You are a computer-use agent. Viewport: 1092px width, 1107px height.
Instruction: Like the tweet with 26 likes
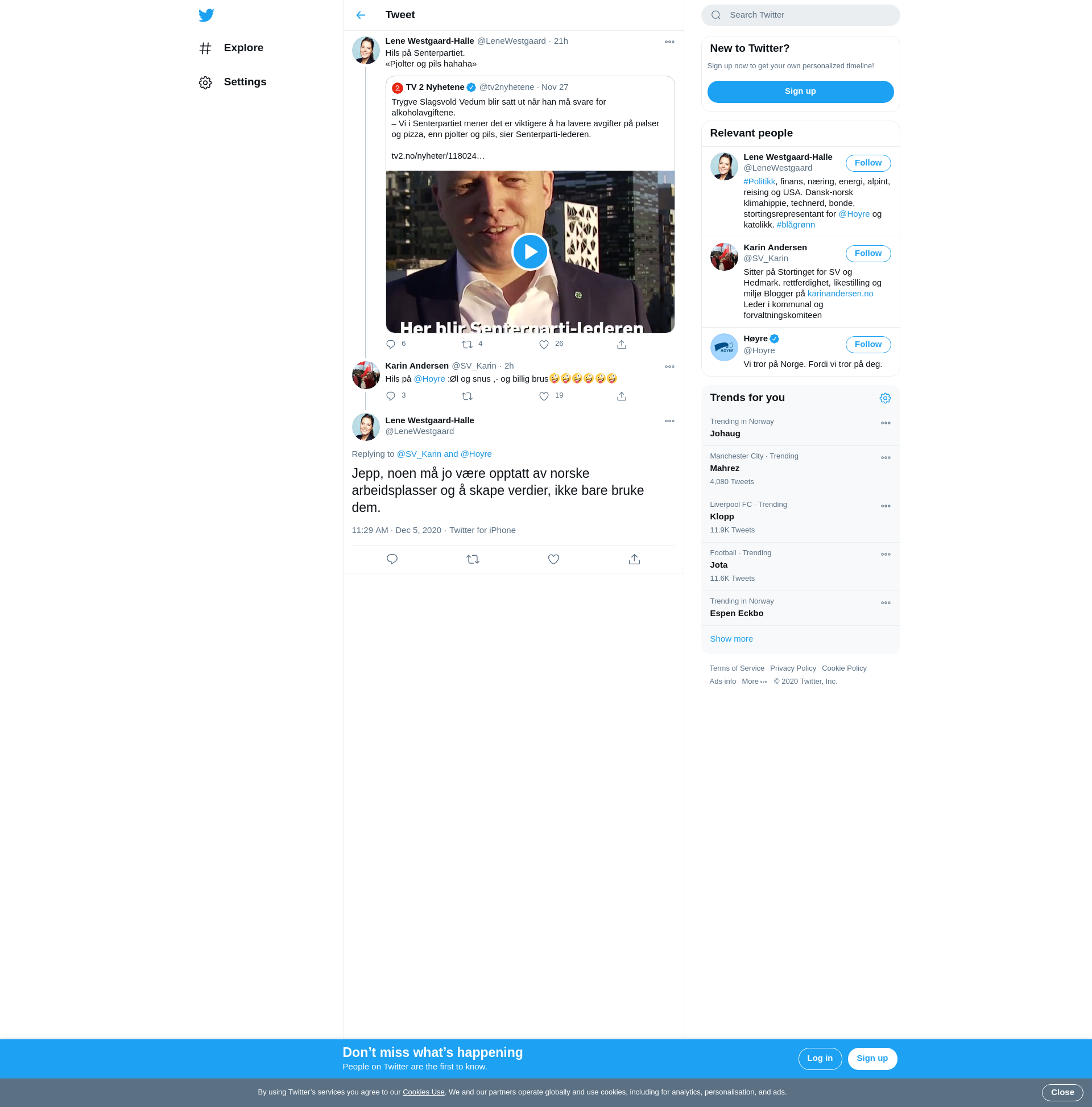pyautogui.click(x=544, y=344)
